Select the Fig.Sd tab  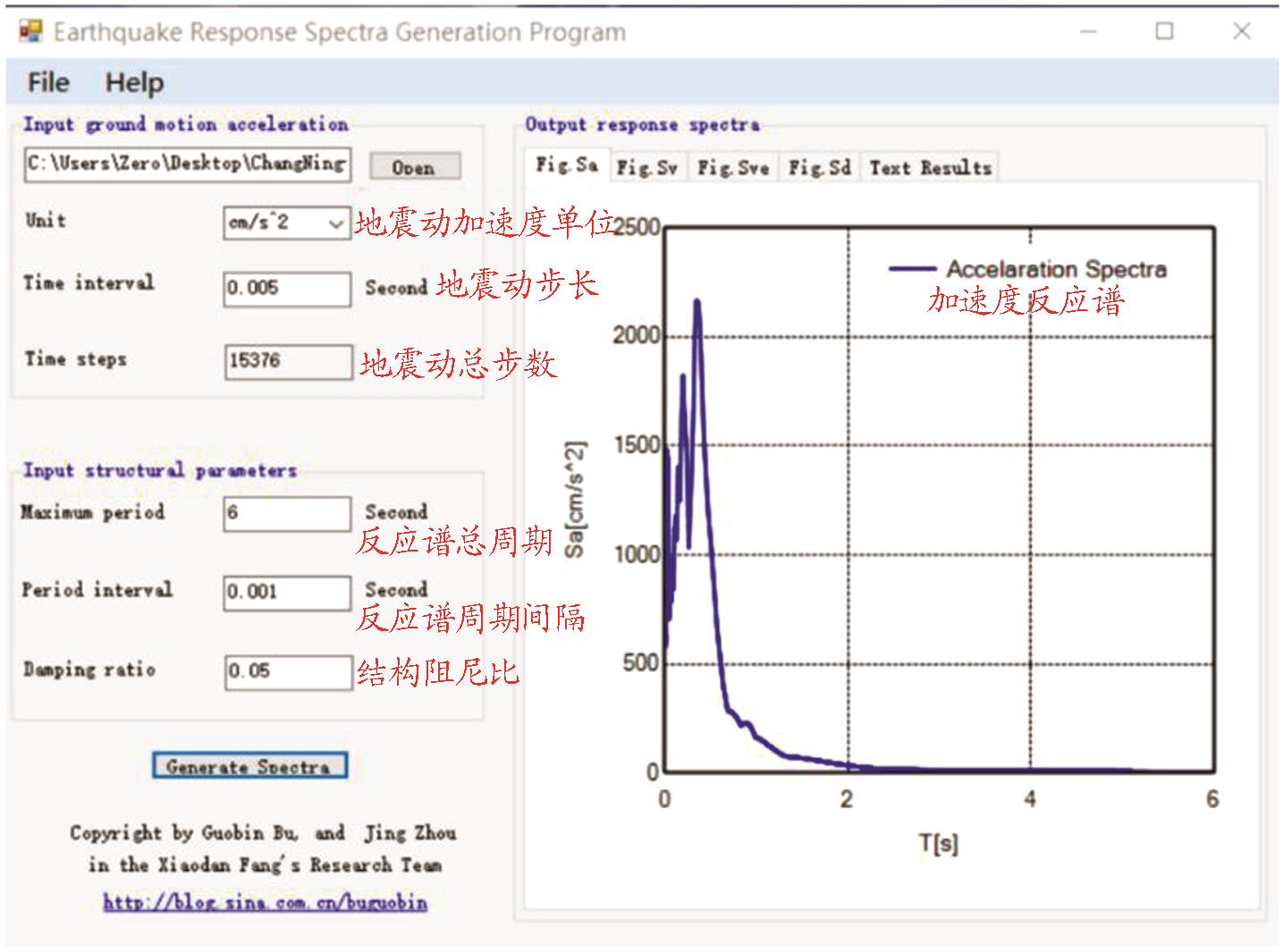[x=819, y=168]
